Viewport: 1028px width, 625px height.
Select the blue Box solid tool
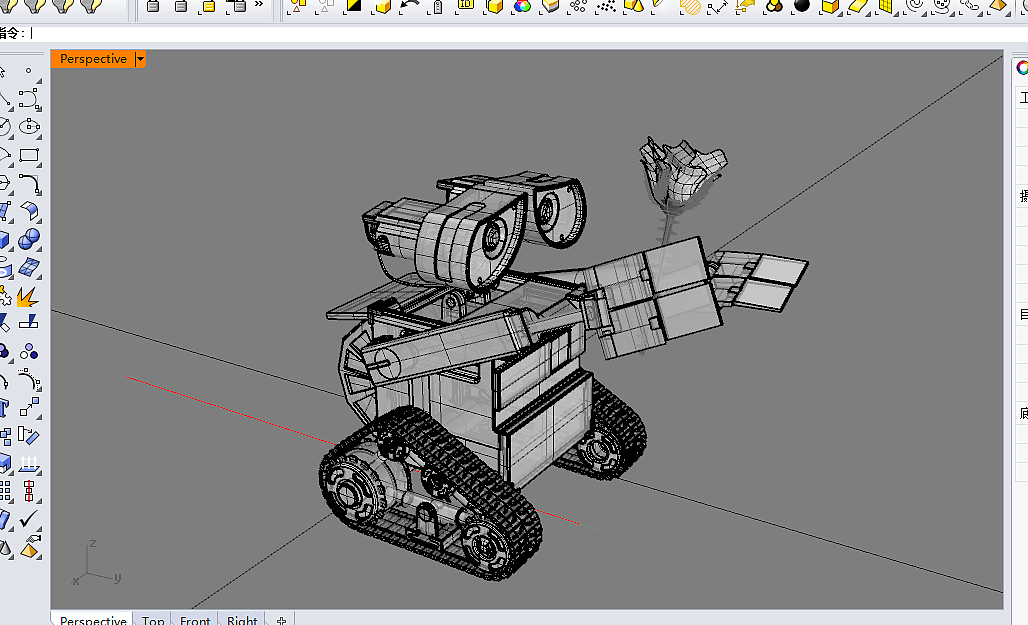coord(5,239)
